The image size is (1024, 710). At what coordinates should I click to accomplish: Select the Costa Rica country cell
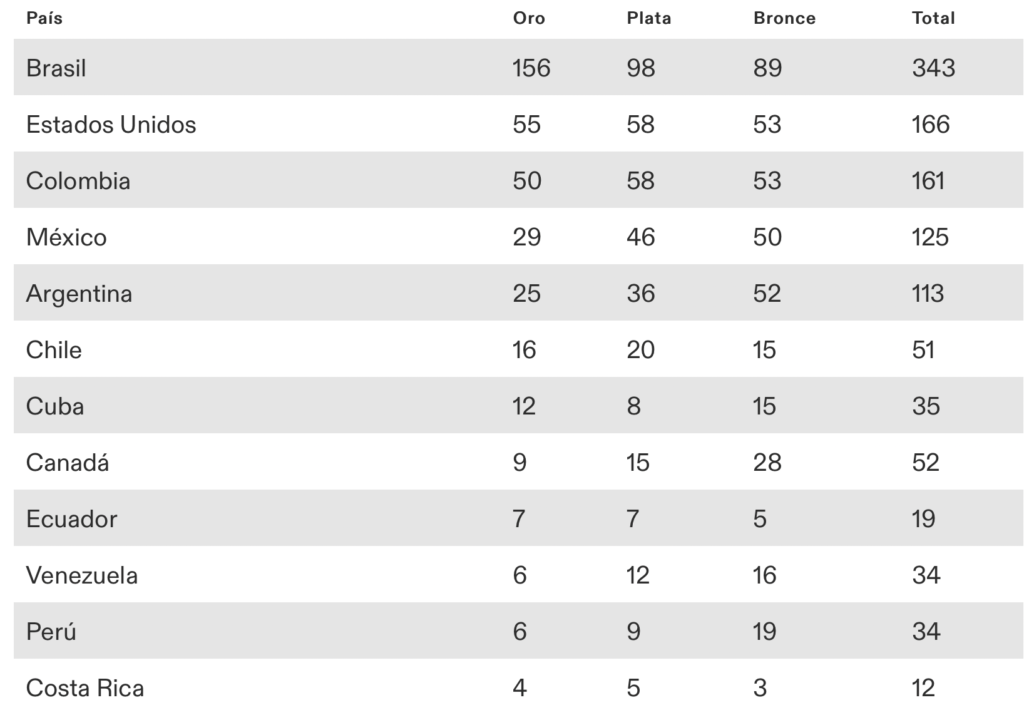click(x=85, y=688)
